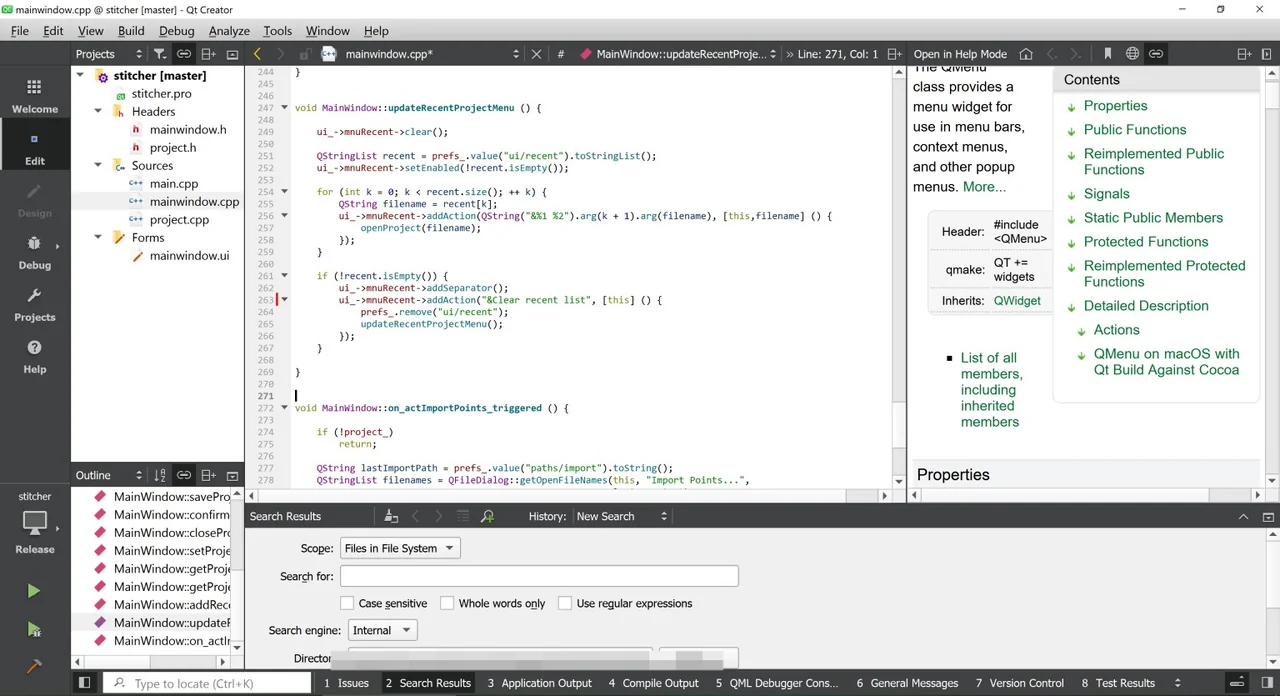Click Open in Help Mode
The height and width of the screenshot is (696, 1280).
click(x=960, y=54)
